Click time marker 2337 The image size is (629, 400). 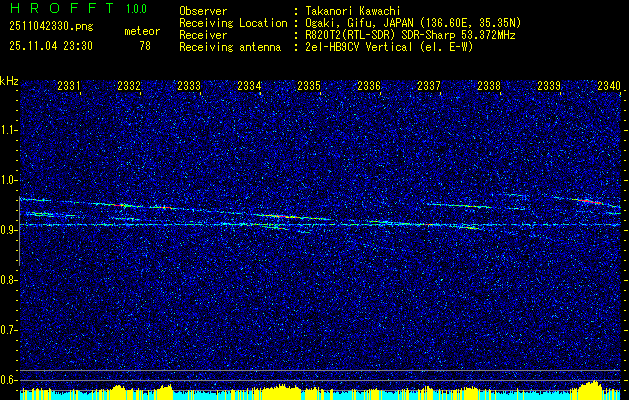click(x=428, y=86)
